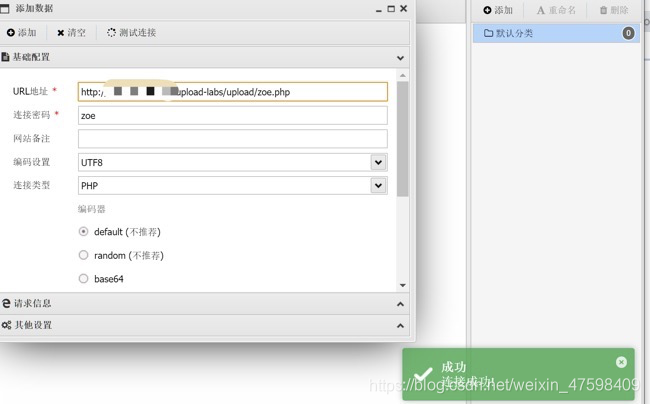Click the 连接密码 password field
The width and height of the screenshot is (650, 404).
(x=232, y=115)
